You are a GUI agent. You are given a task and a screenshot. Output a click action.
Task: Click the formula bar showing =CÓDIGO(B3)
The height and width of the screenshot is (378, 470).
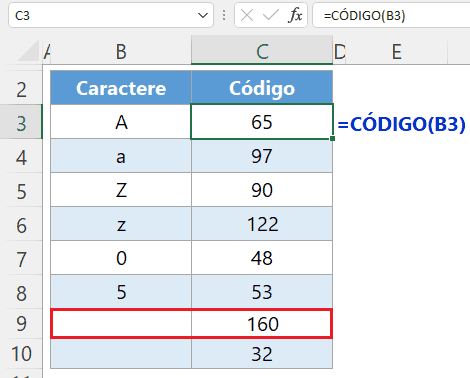(392, 15)
